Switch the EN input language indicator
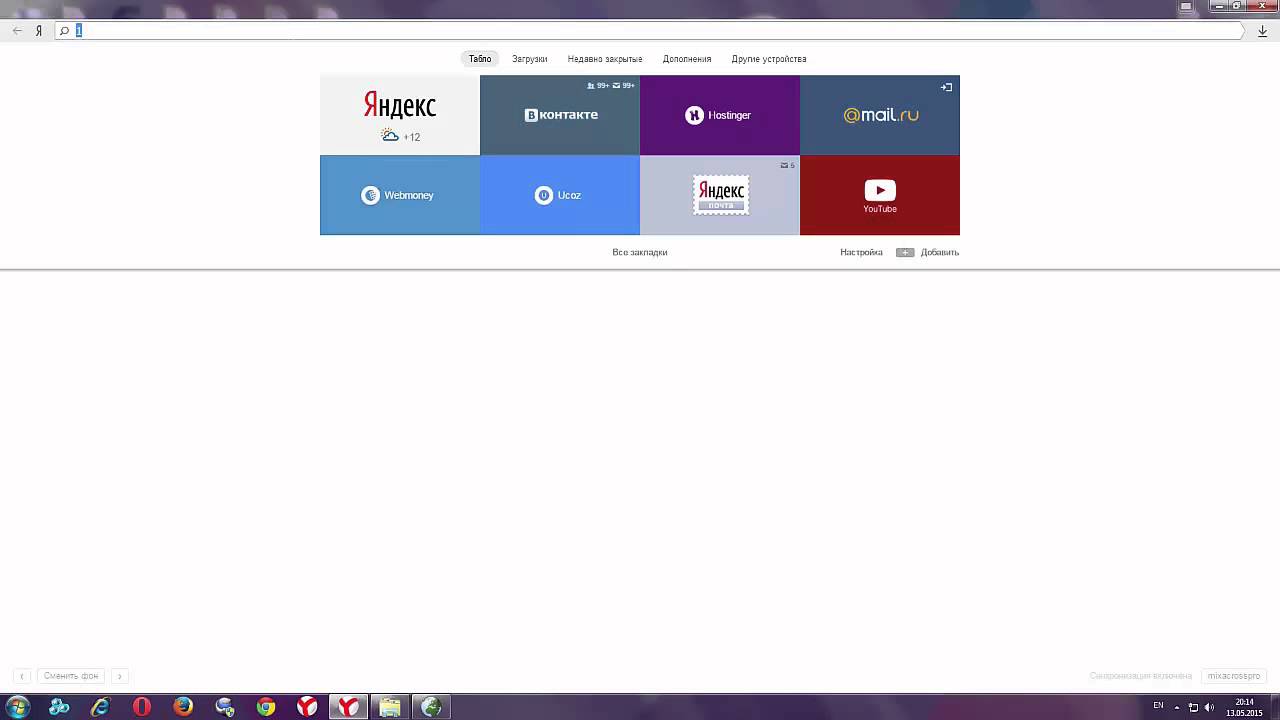The height and width of the screenshot is (720, 1280). [x=1158, y=706]
